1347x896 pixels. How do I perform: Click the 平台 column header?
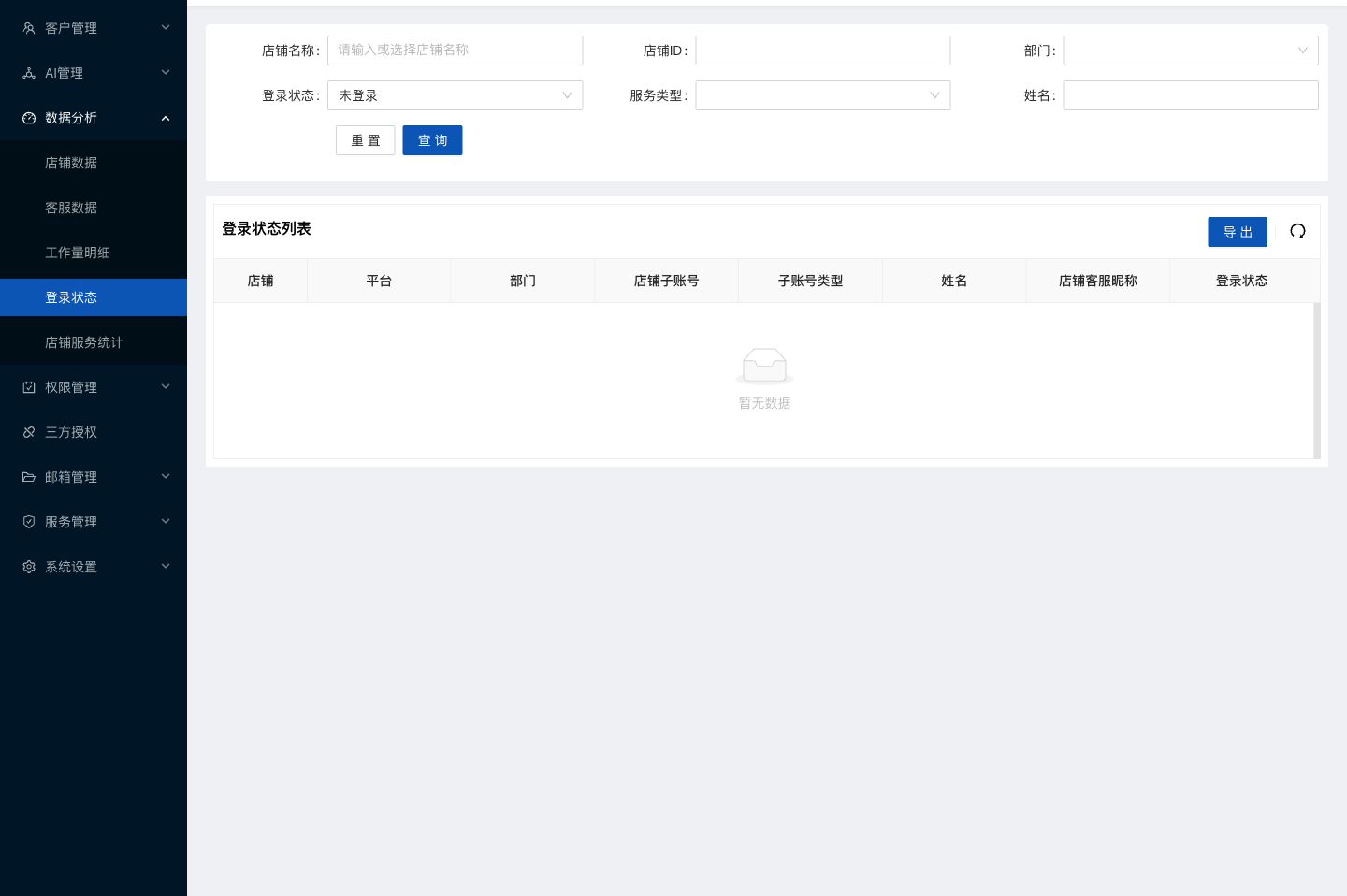click(x=379, y=281)
